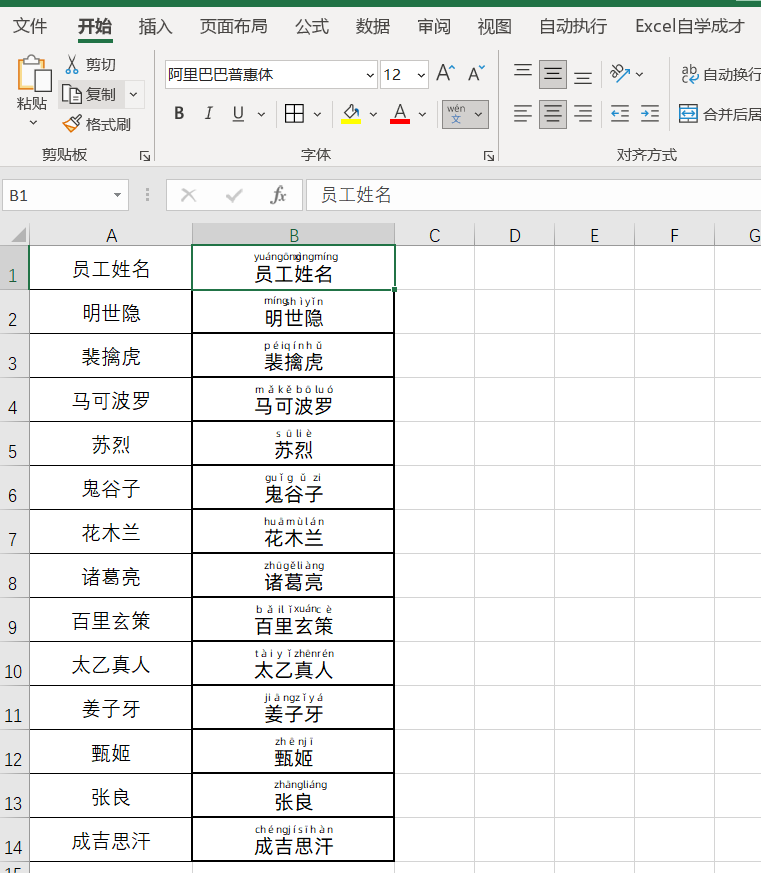761x873 pixels.
Task: Expand font color palette arrow
Action: pyautogui.click(x=423, y=114)
